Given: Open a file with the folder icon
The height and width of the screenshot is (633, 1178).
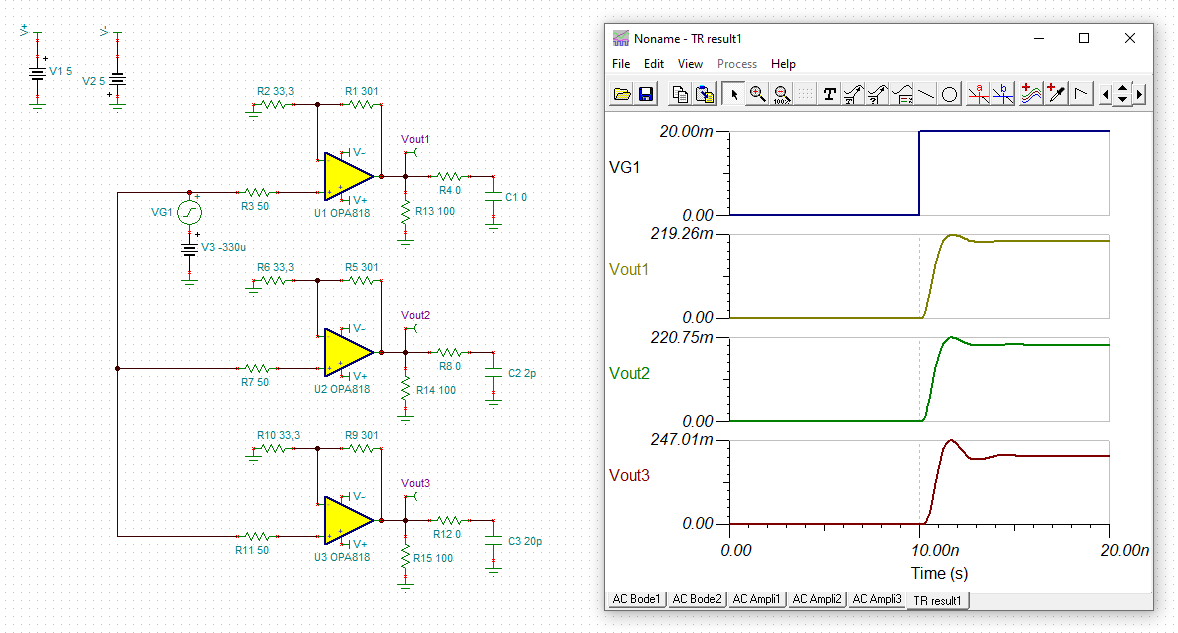Looking at the screenshot, I should pyautogui.click(x=622, y=94).
